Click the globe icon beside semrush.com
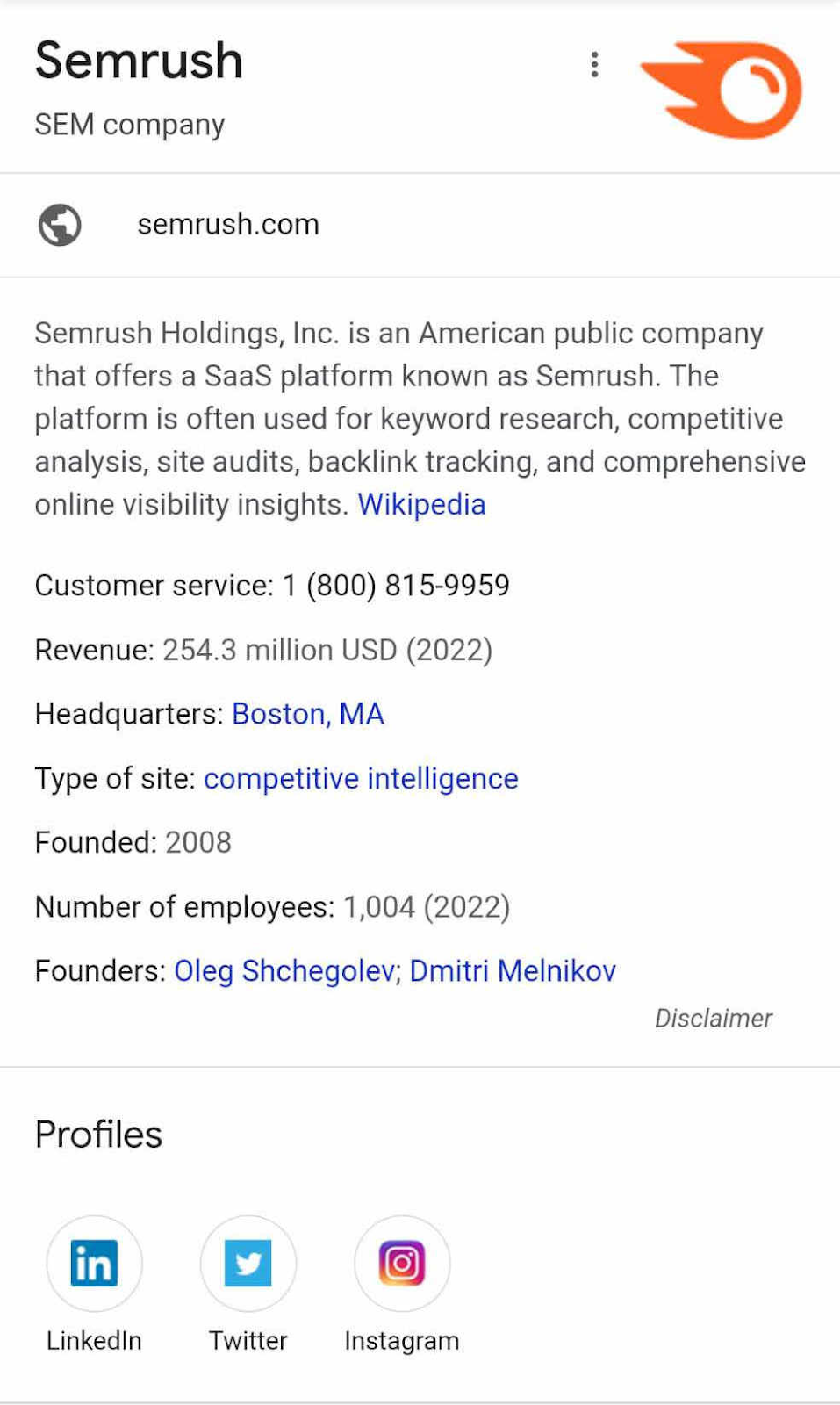 point(60,224)
